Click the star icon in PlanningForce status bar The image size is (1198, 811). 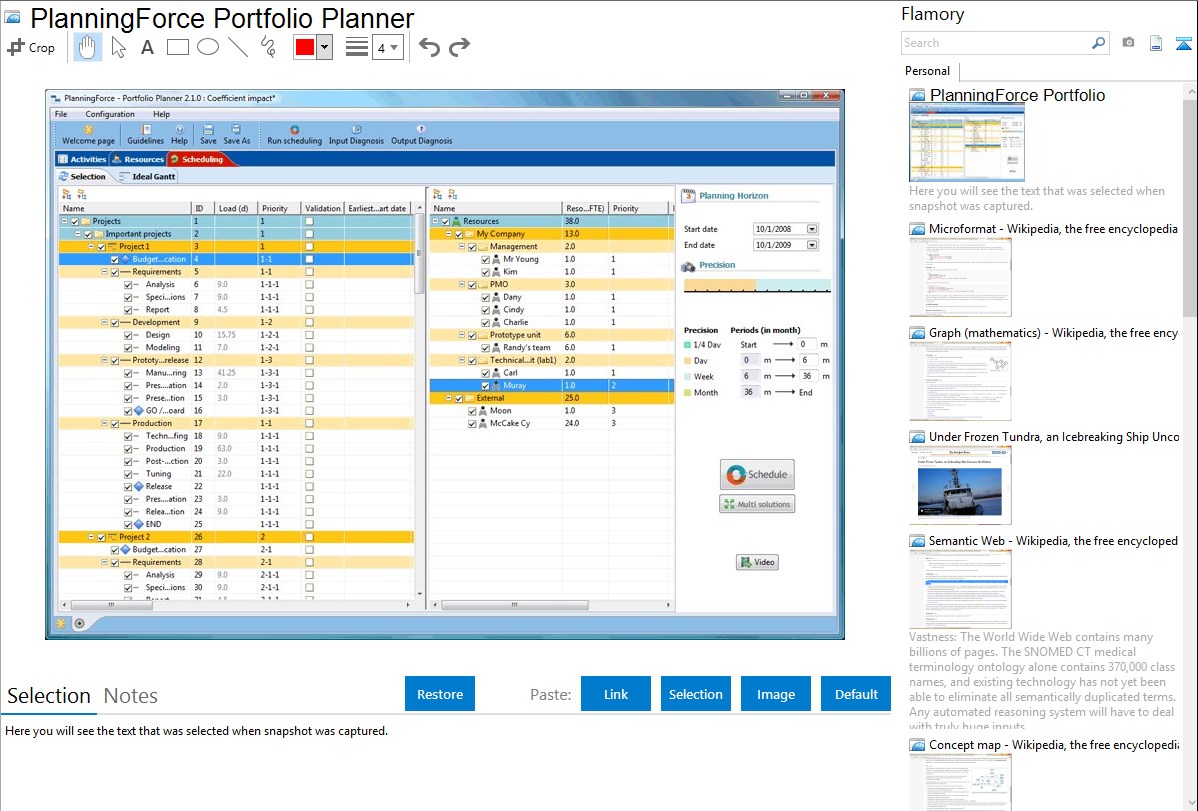[60, 624]
